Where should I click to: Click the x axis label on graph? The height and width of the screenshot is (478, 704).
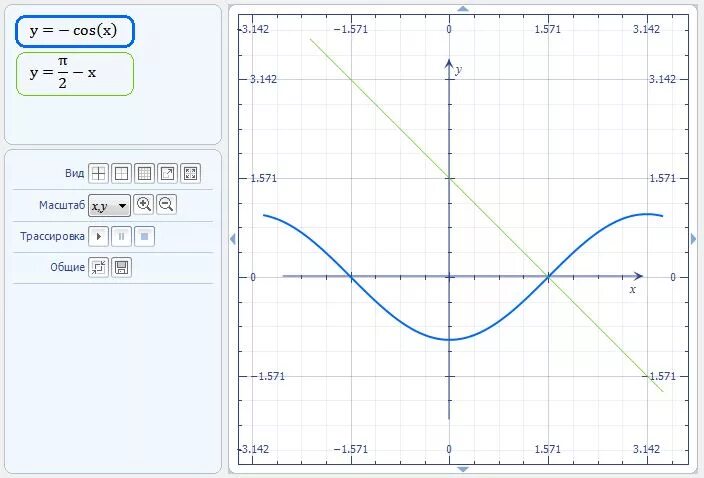pos(633,289)
